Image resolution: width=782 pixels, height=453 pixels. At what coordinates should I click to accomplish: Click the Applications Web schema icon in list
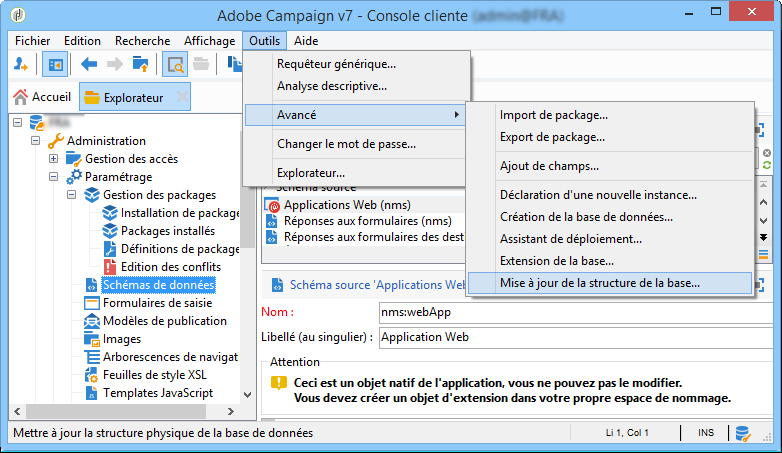[272, 205]
